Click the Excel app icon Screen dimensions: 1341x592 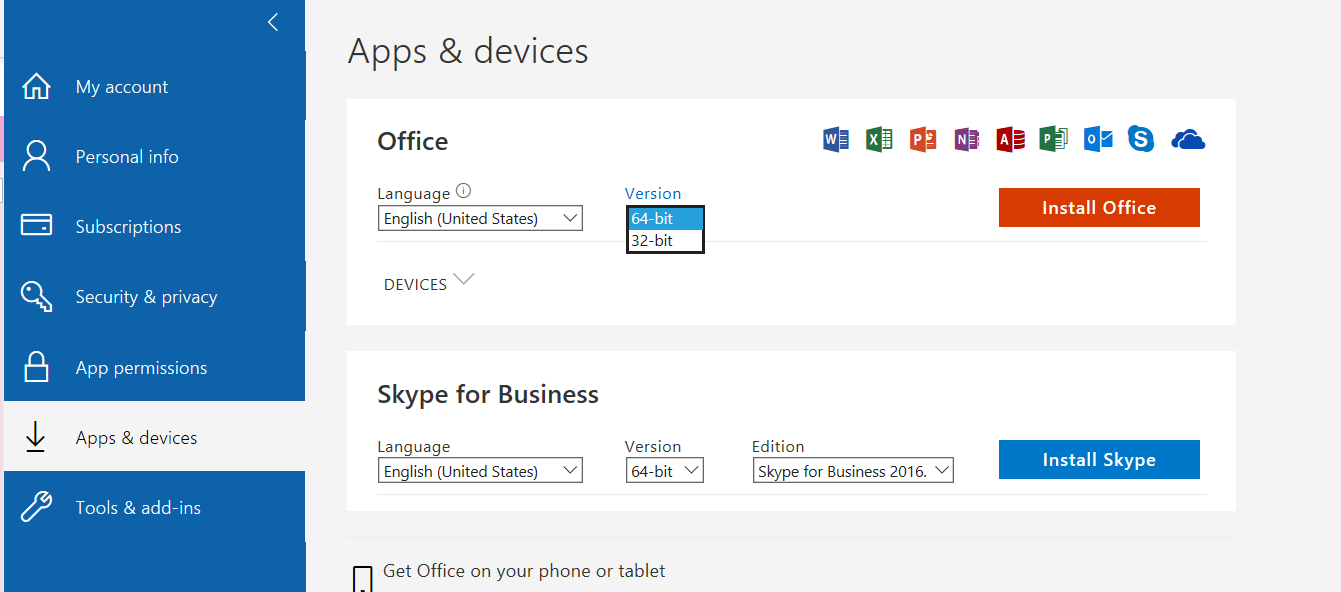879,139
